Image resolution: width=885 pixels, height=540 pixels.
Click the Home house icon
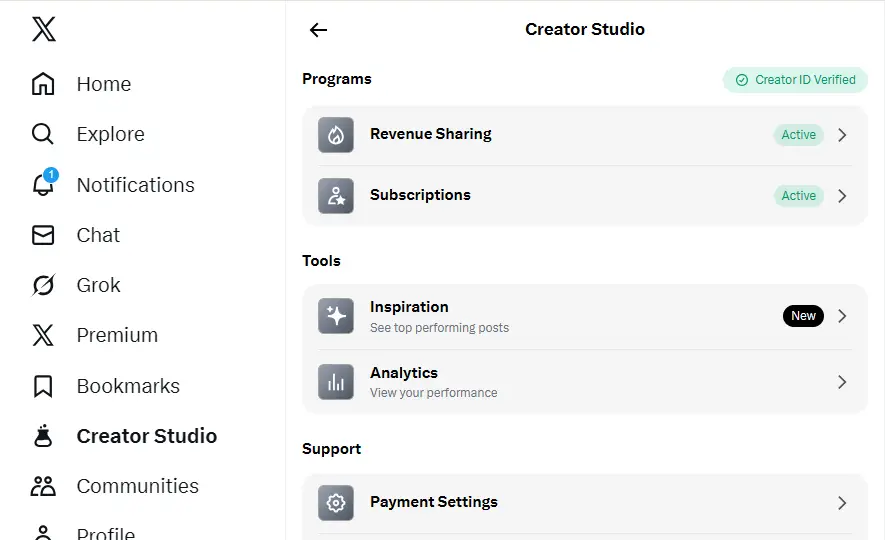[x=43, y=84]
